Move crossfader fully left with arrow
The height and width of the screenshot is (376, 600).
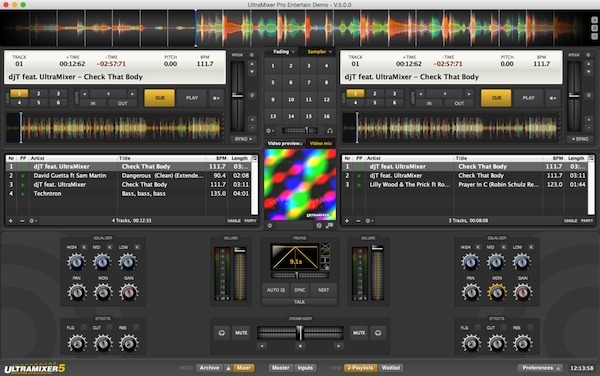click(x=262, y=346)
